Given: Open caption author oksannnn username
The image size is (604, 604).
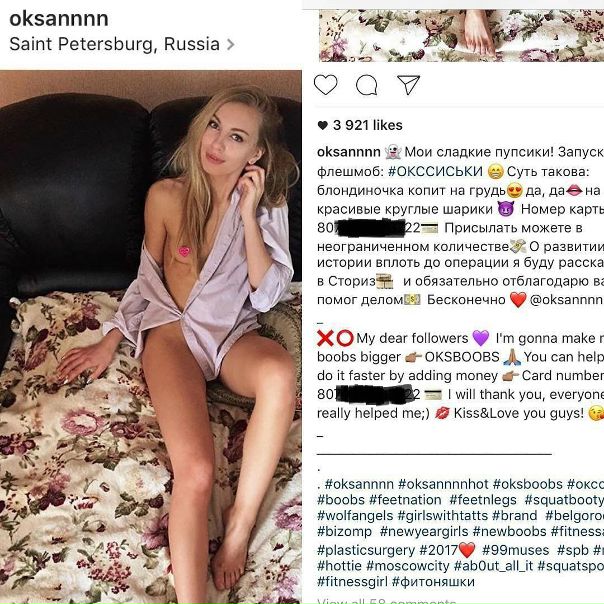Looking at the screenshot, I should click(x=349, y=152).
